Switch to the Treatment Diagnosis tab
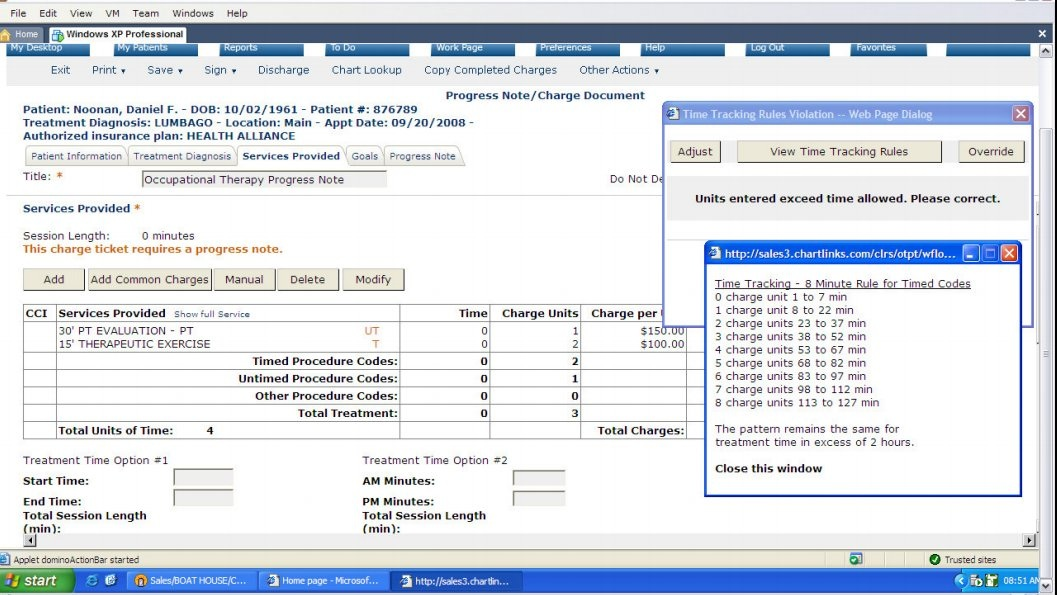 [x=182, y=156]
